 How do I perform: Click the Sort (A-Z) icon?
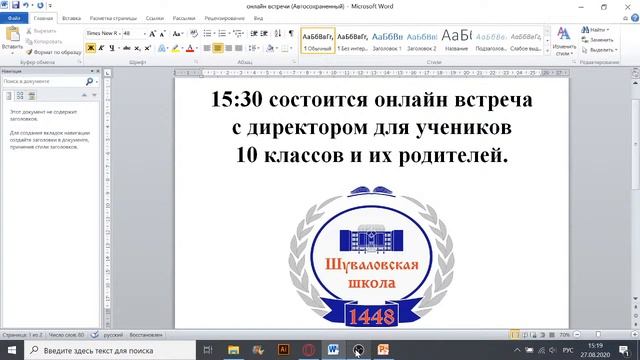point(278,33)
